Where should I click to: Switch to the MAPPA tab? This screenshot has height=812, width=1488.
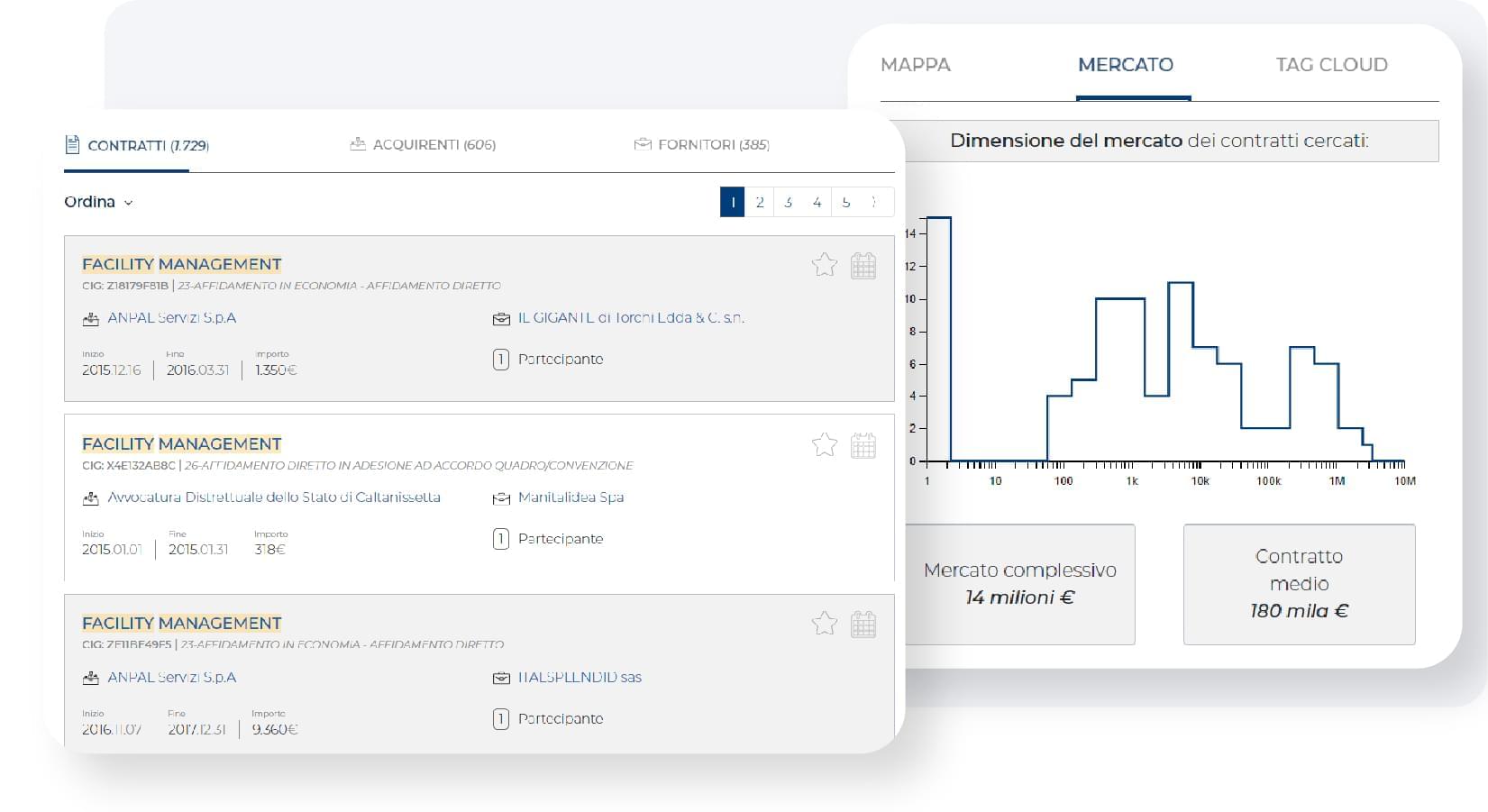(x=915, y=65)
